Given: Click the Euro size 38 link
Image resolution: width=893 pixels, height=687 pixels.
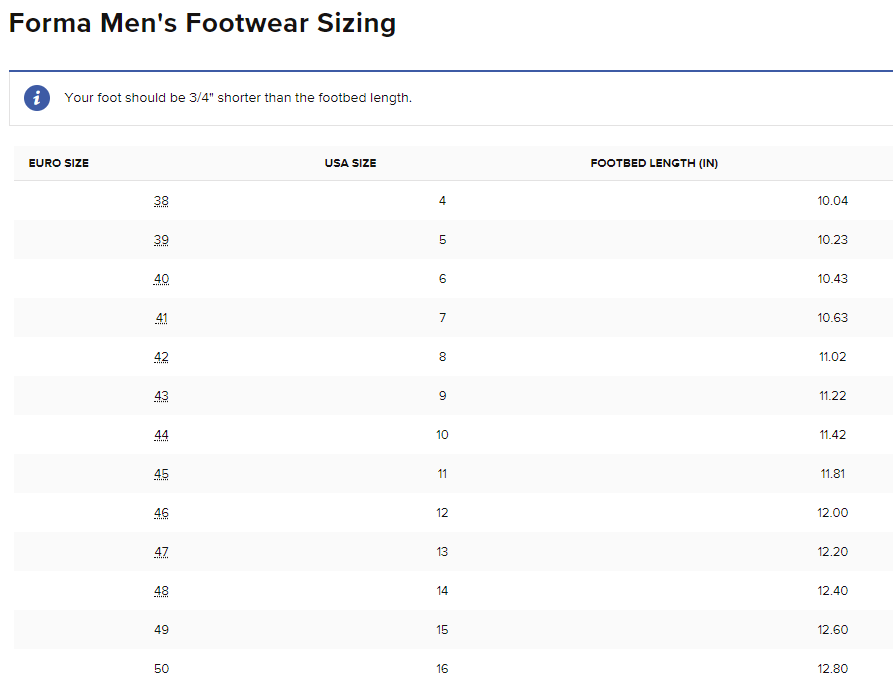Looking at the screenshot, I should tap(161, 201).
